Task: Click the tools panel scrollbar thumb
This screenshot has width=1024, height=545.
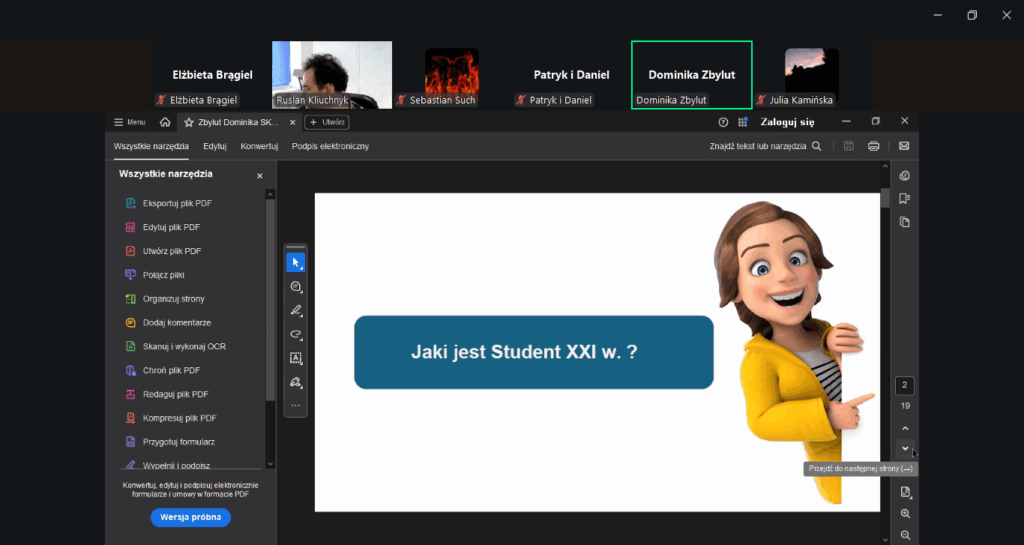Action: [x=270, y=300]
